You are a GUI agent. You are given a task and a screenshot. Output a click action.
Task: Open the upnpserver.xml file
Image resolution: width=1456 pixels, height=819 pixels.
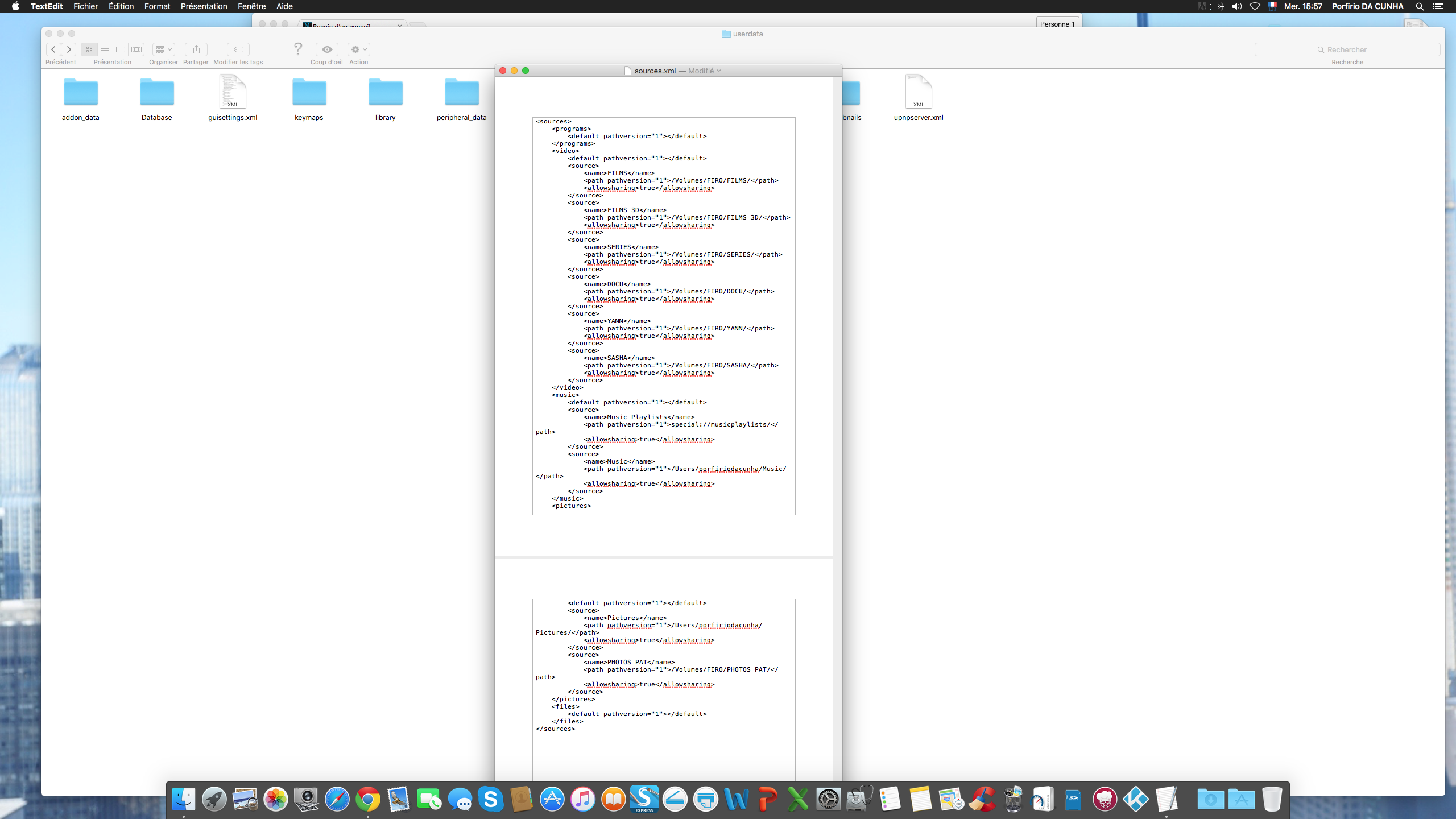coord(918,92)
